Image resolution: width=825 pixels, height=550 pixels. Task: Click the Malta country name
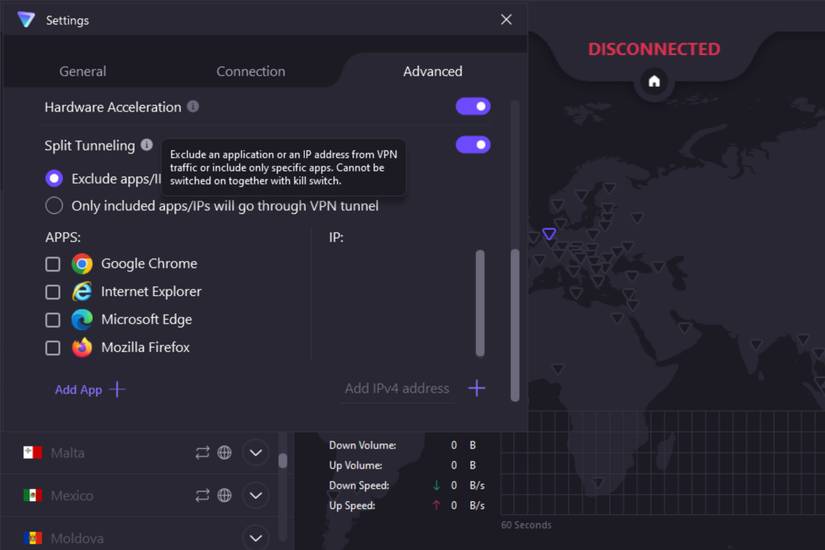tap(68, 453)
